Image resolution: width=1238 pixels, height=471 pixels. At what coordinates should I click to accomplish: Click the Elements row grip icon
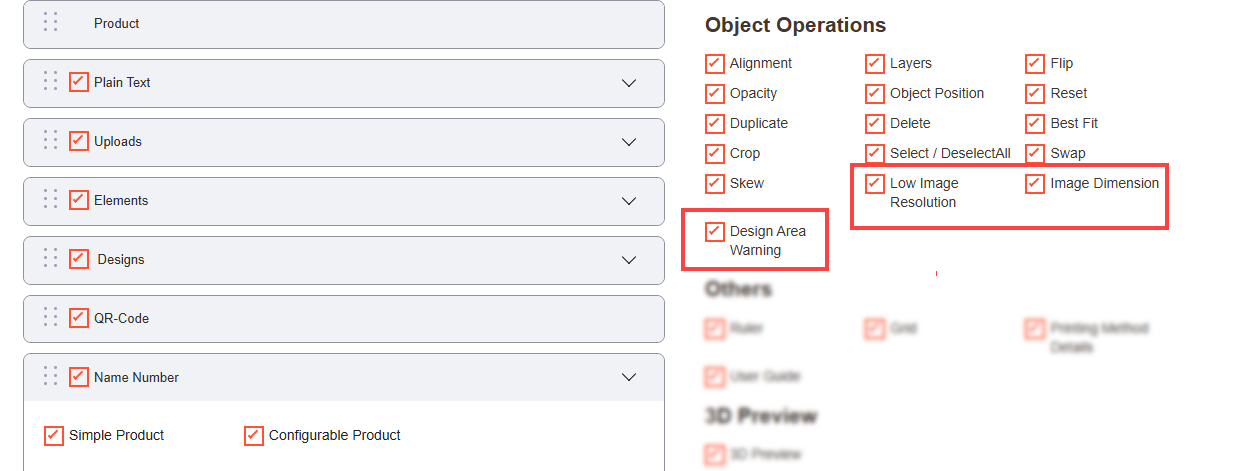51,200
